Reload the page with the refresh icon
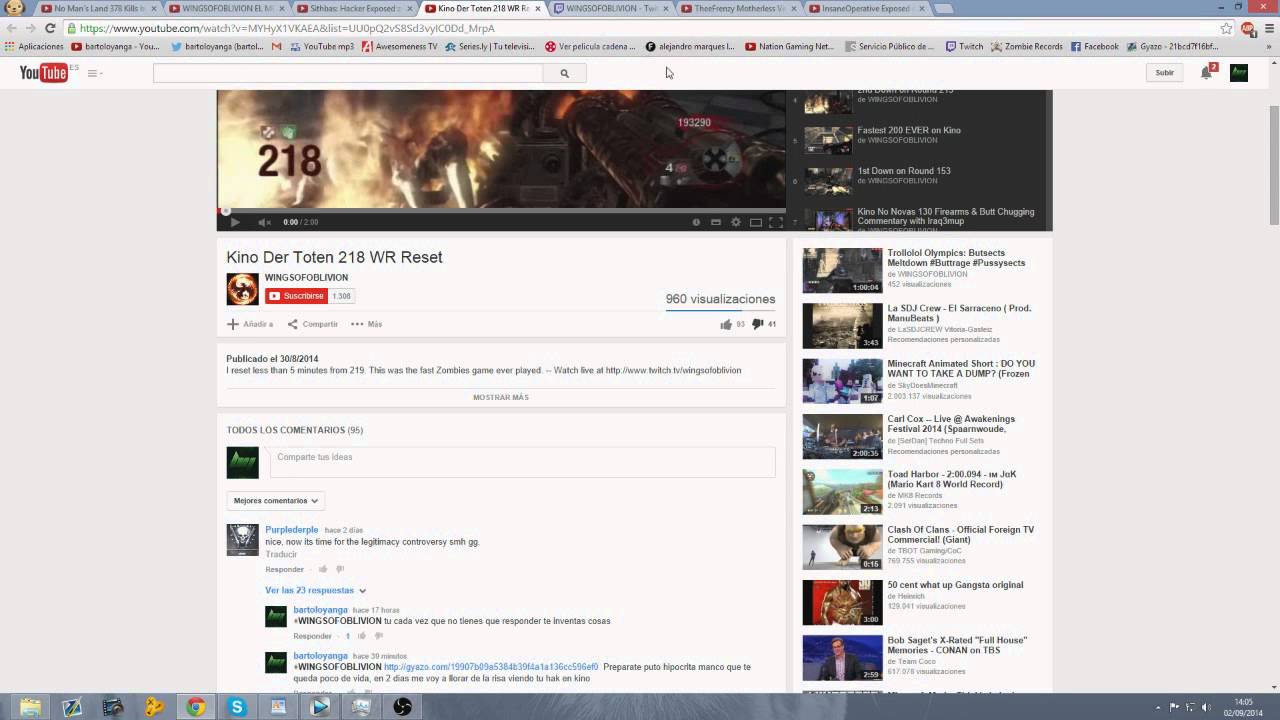 tap(50, 28)
